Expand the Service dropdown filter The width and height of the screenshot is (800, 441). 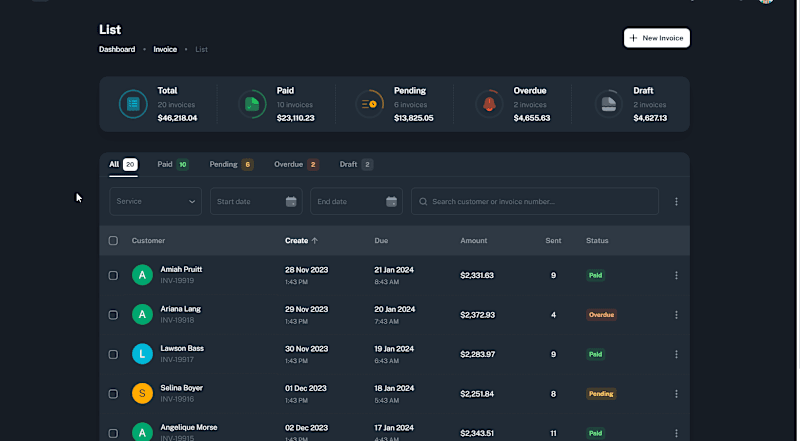click(x=156, y=201)
